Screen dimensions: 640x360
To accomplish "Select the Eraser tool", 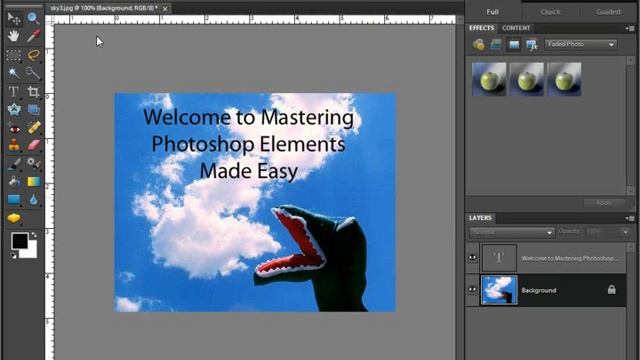I will [33, 145].
